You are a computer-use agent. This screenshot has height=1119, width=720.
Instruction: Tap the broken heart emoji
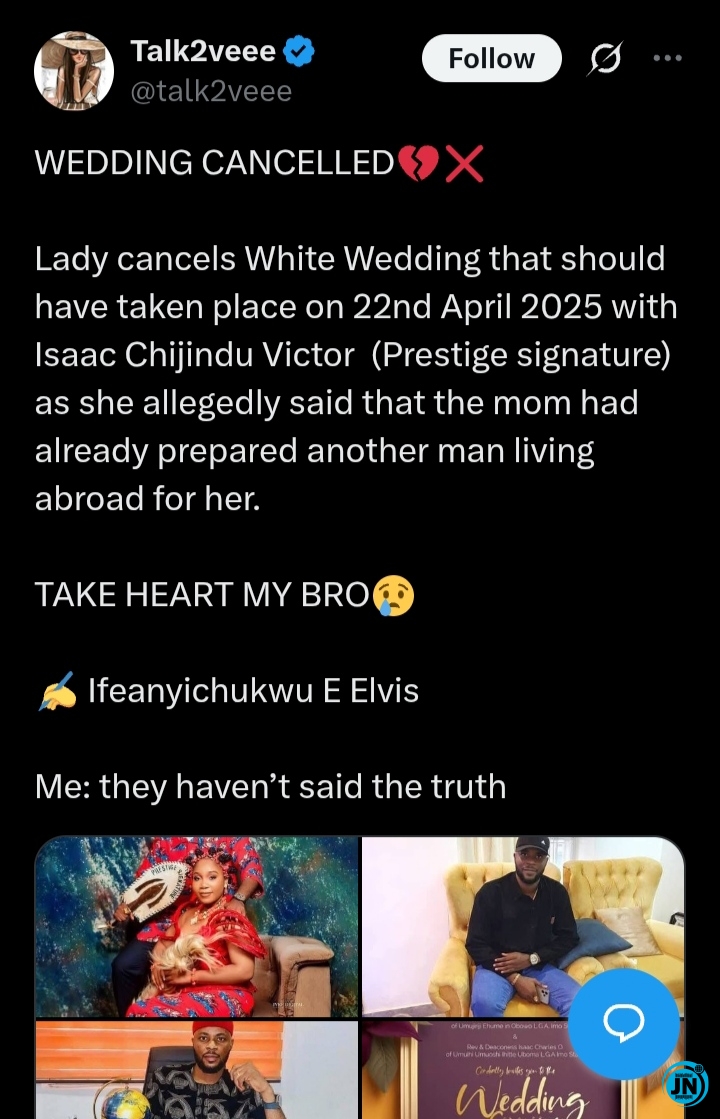point(417,163)
